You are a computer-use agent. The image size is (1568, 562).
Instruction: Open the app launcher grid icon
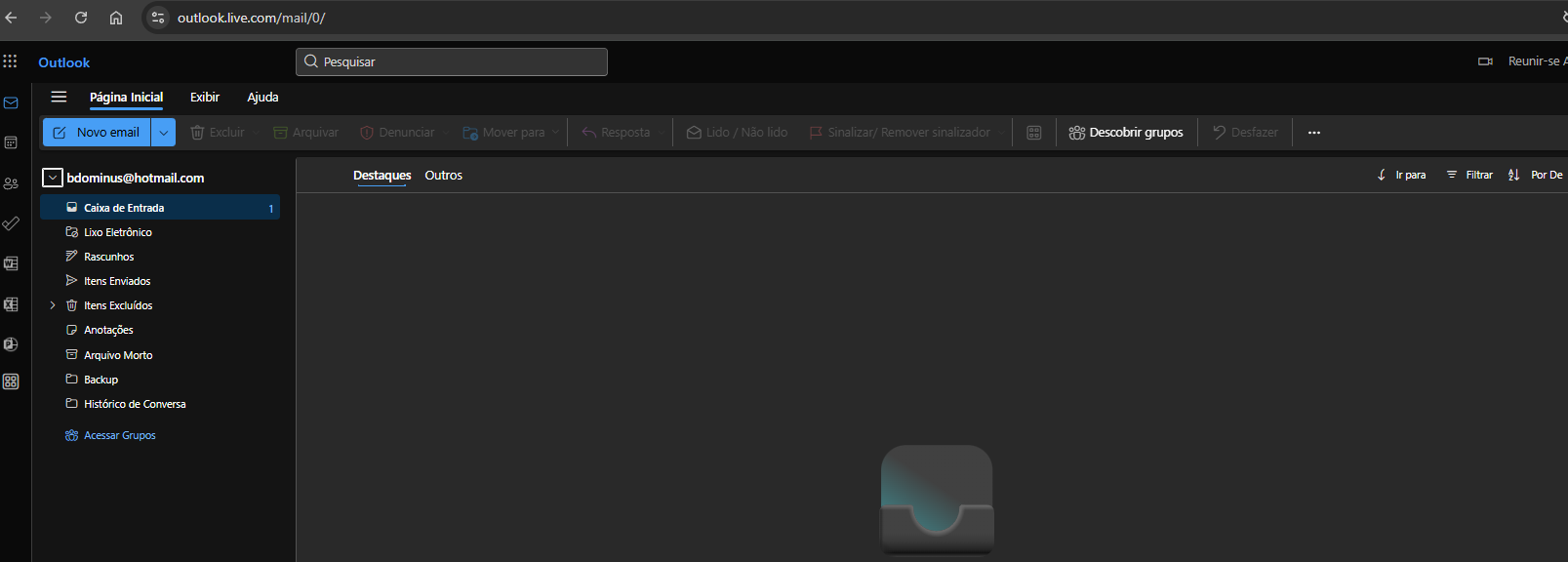click(x=10, y=61)
